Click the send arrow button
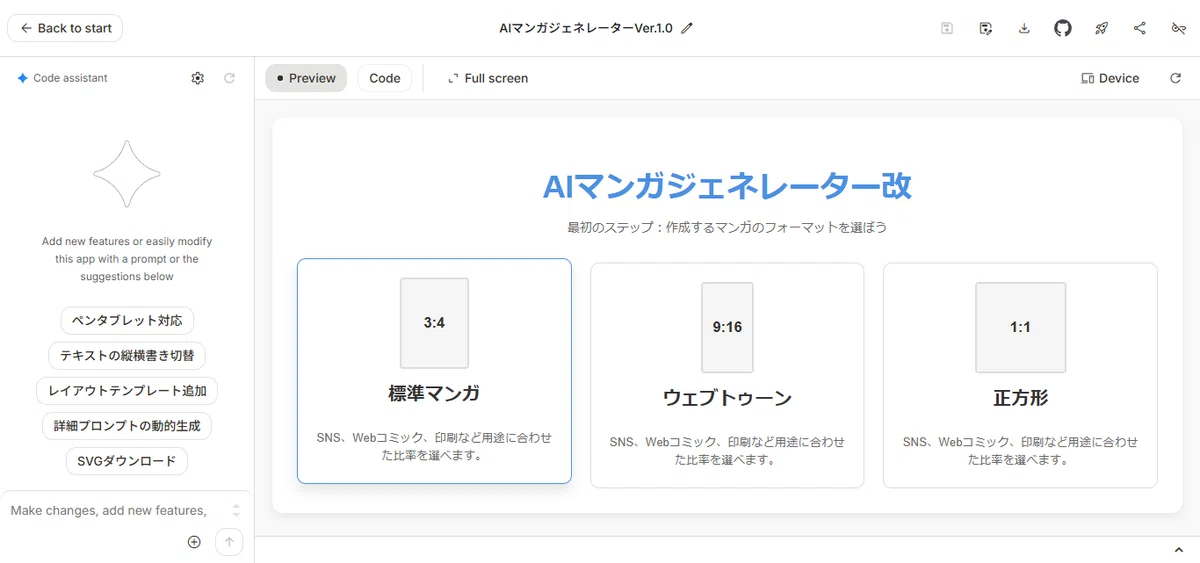 (x=229, y=542)
